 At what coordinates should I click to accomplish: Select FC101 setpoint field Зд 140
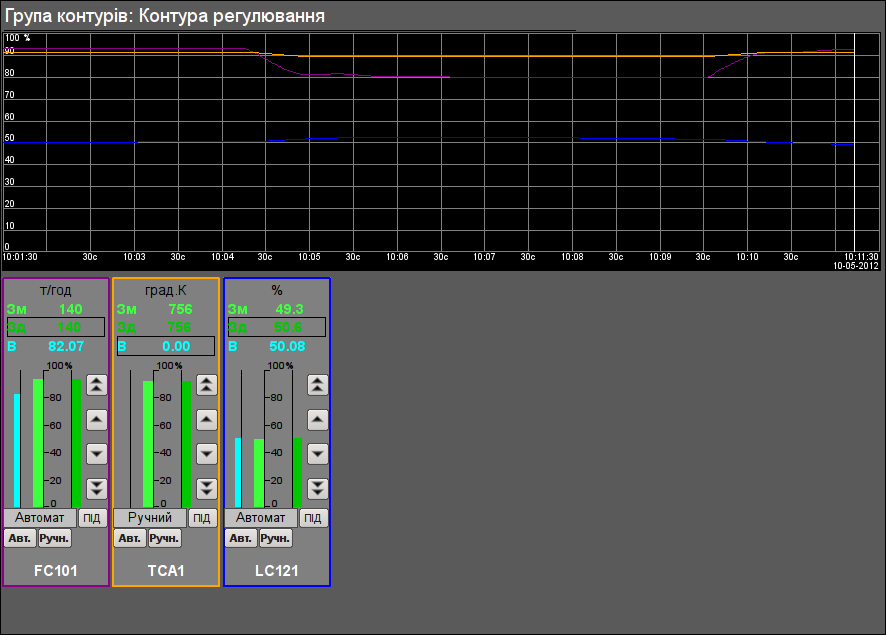56,327
